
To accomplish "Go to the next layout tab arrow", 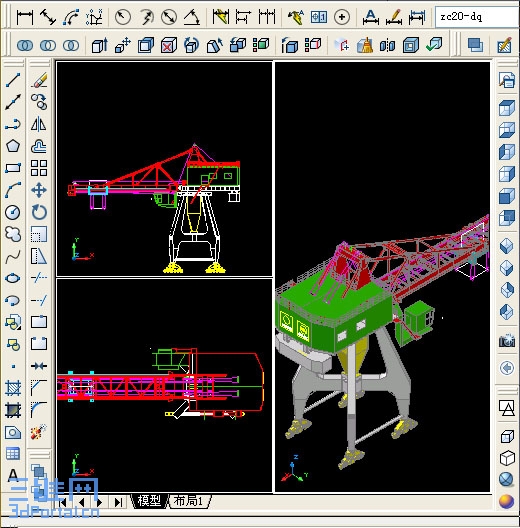I will (100, 502).
